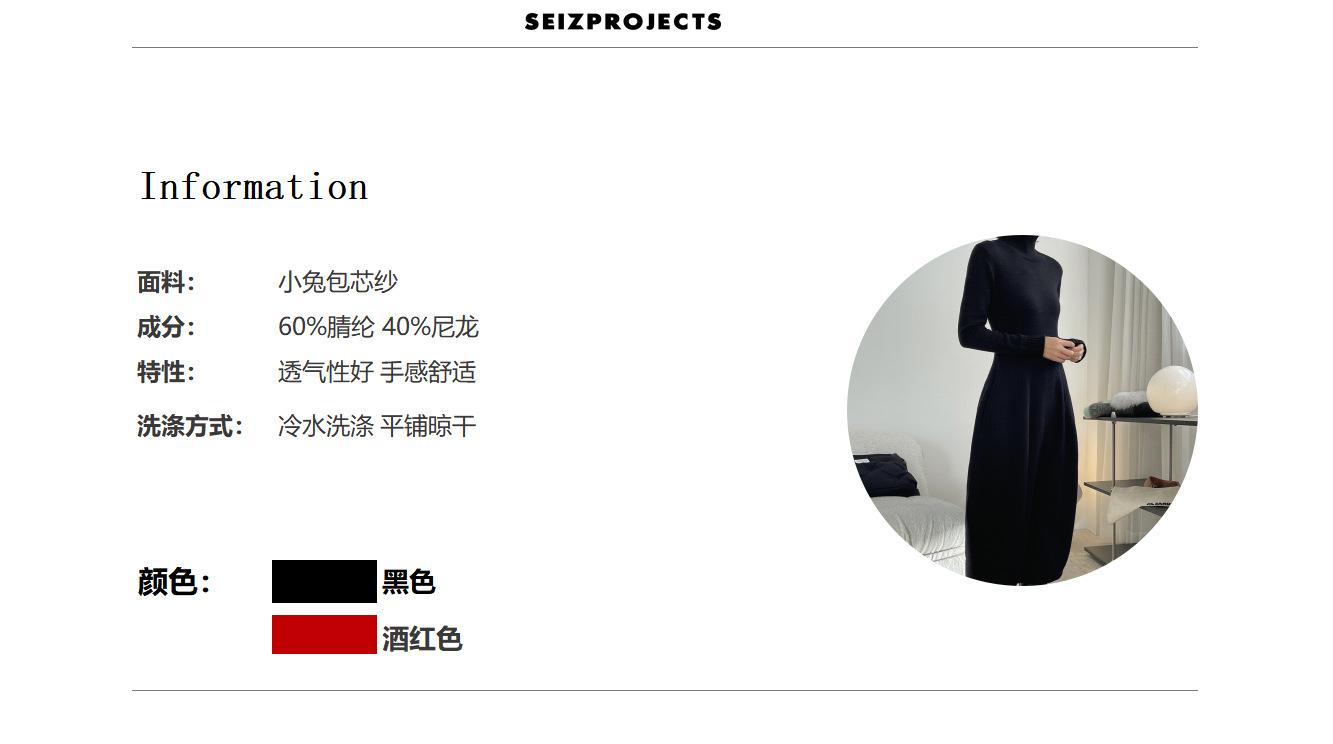Click the 冷水洗涤 平铺晾干 washing instructions

click(377, 427)
